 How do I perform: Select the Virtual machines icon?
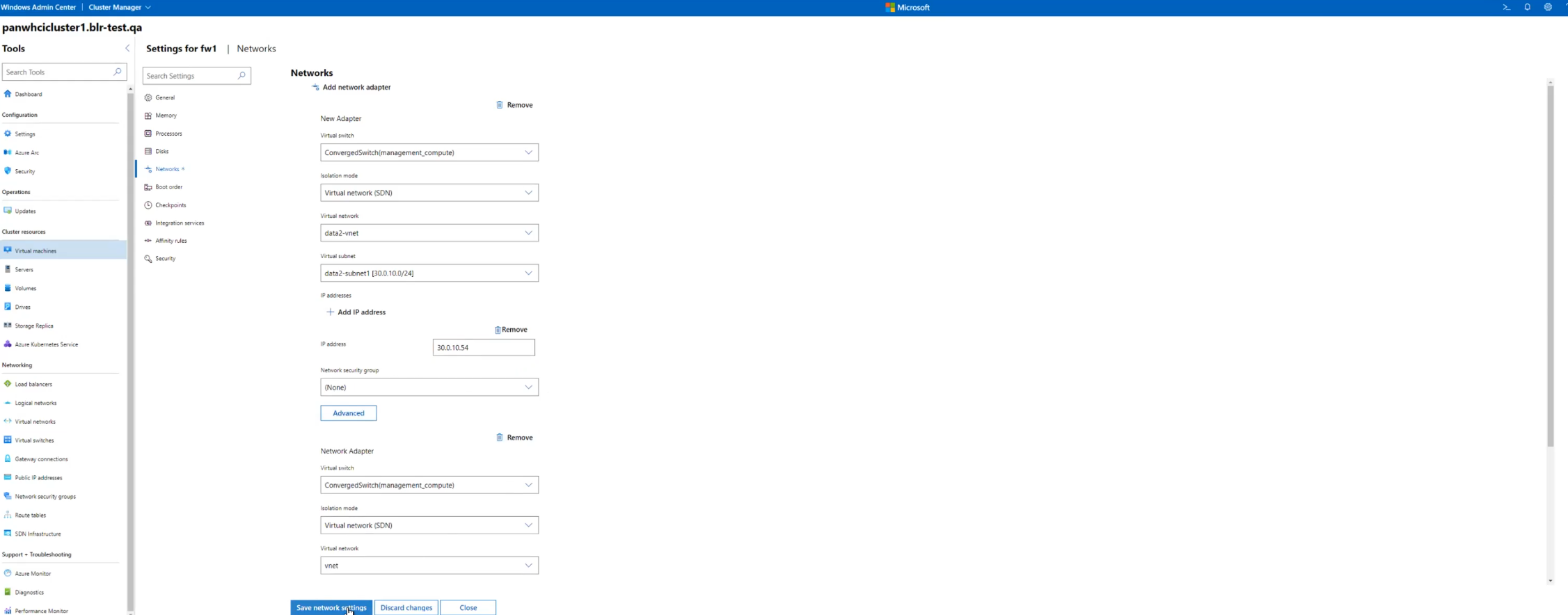tap(8, 250)
